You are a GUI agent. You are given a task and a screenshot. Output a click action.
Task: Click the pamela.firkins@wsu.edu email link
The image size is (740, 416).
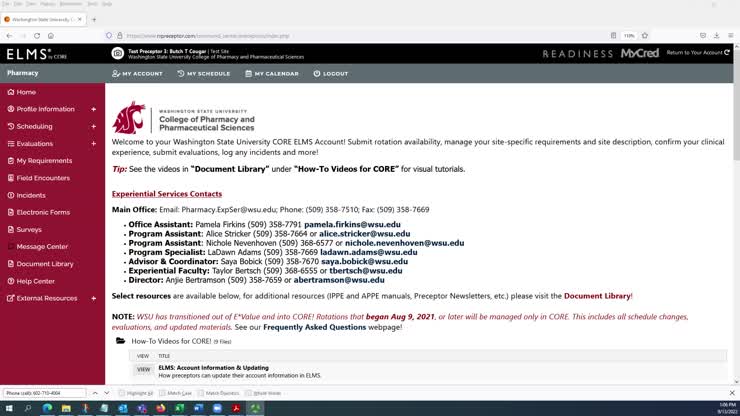352,225
